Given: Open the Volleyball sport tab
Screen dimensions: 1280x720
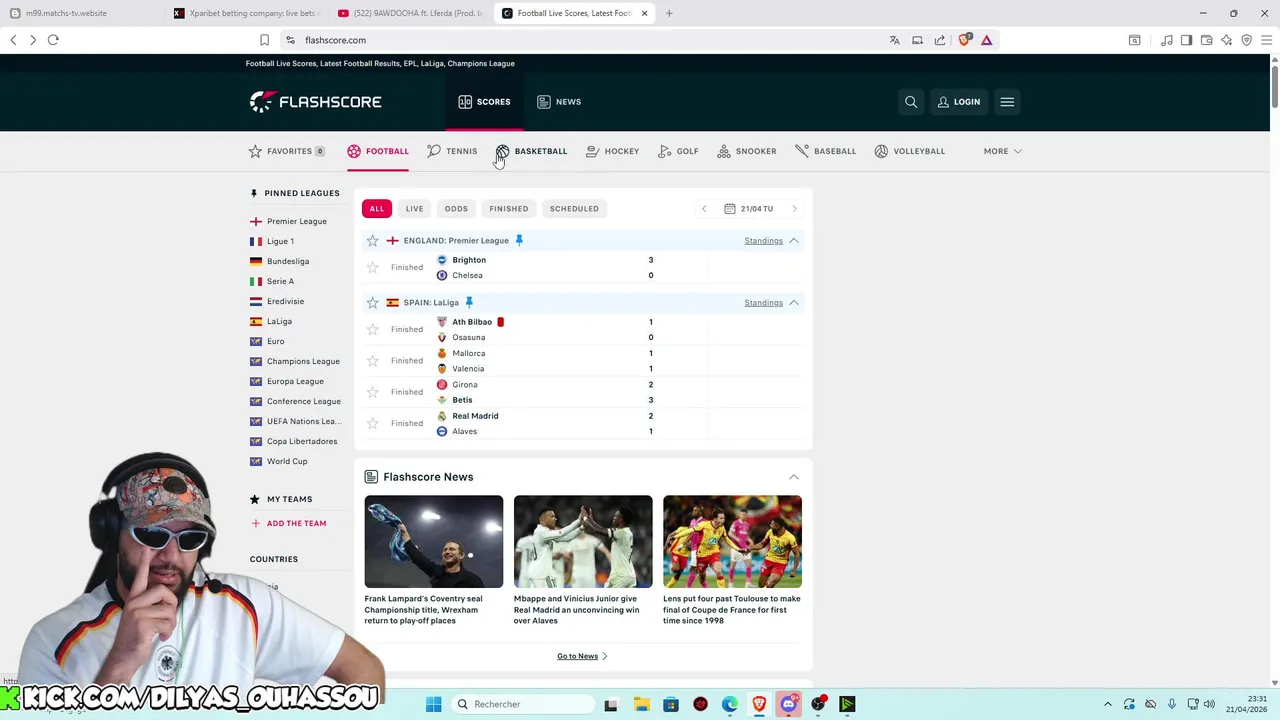Looking at the screenshot, I should click(x=909, y=151).
